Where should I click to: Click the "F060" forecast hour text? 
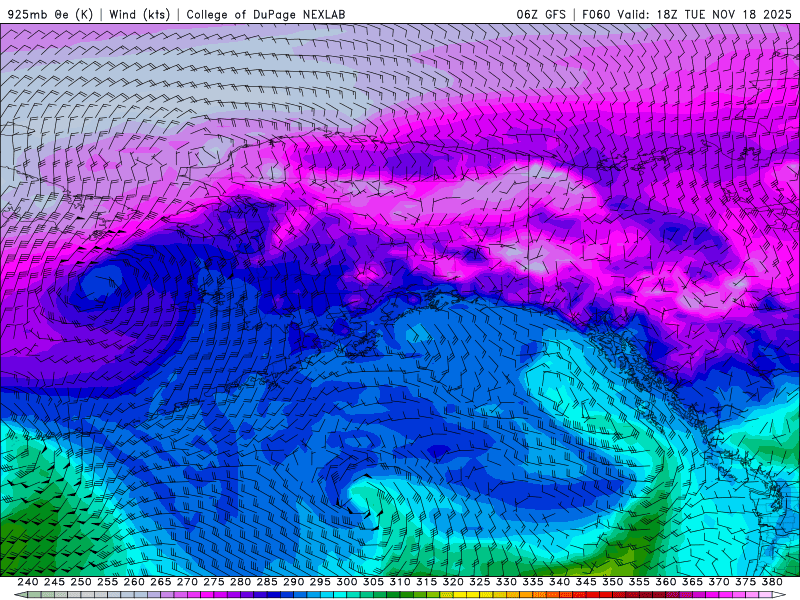(x=596, y=14)
